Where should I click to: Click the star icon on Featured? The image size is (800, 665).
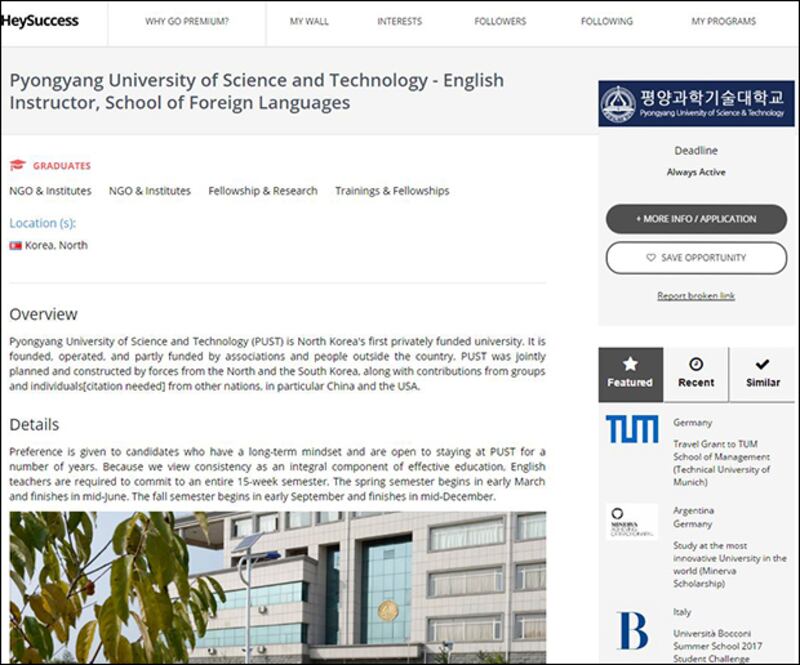tap(630, 364)
